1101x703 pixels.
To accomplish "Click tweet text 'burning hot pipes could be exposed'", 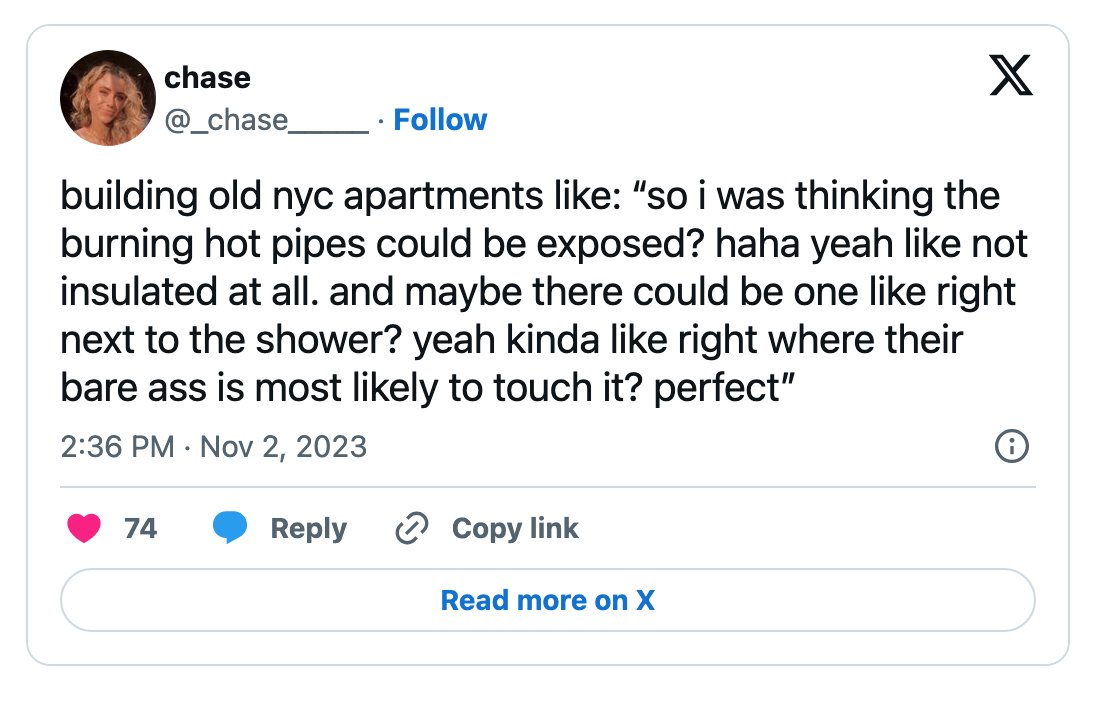I will tap(382, 244).
